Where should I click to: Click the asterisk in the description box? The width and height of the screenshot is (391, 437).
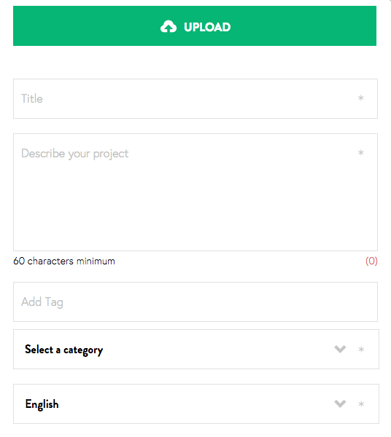click(x=361, y=153)
